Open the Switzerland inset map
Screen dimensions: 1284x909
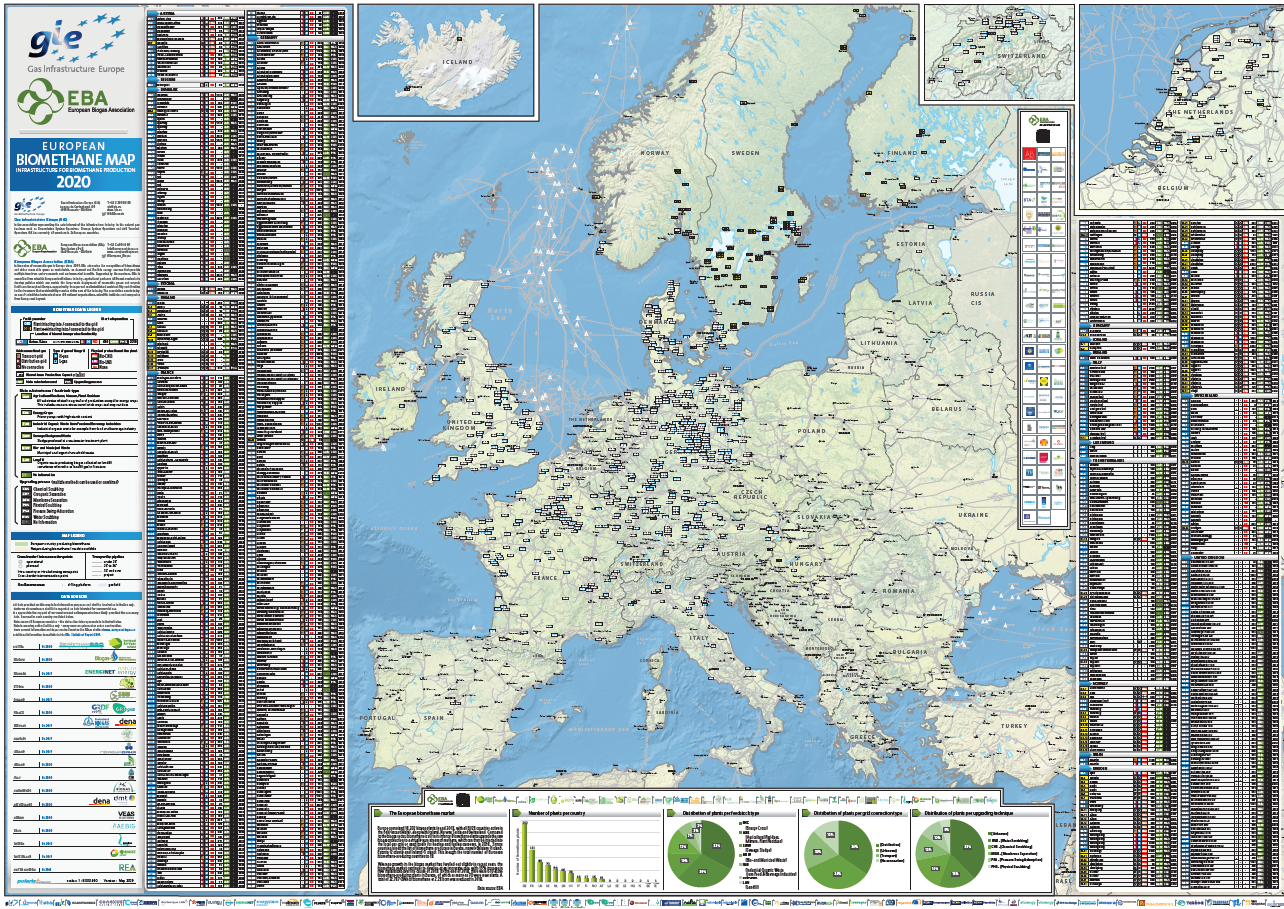998,52
